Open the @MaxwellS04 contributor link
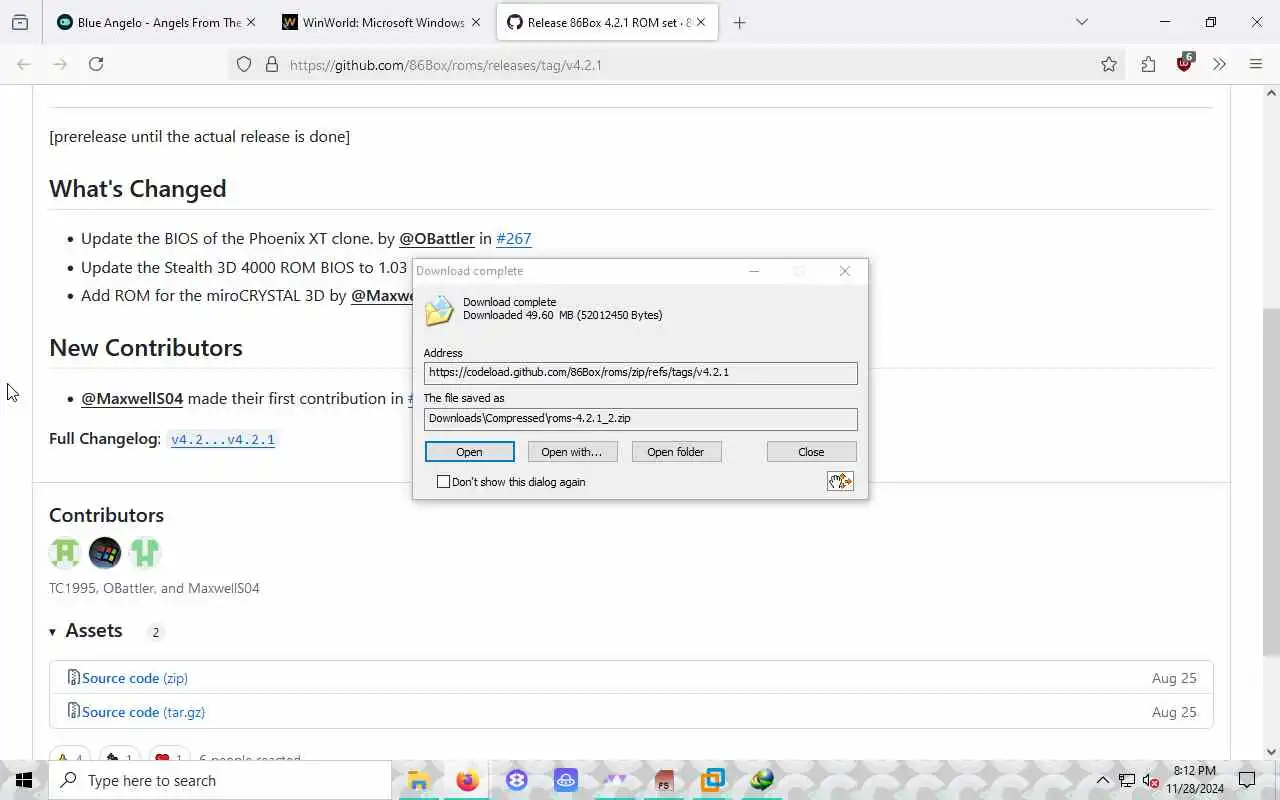The width and height of the screenshot is (1280, 800). point(132,398)
